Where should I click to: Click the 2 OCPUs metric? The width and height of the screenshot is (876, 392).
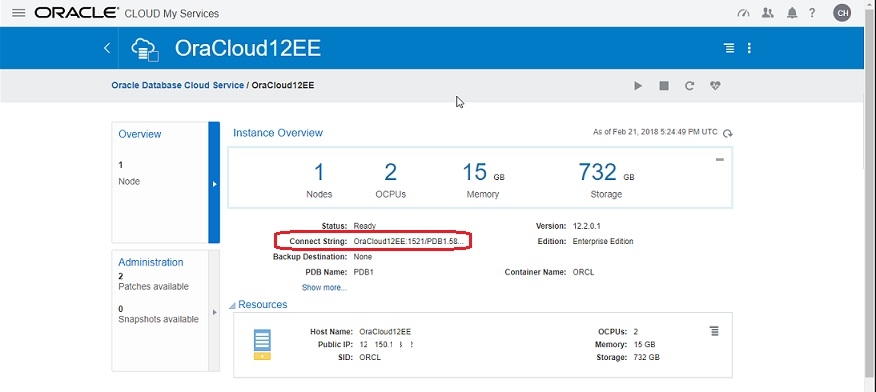[x=391, y=180]
